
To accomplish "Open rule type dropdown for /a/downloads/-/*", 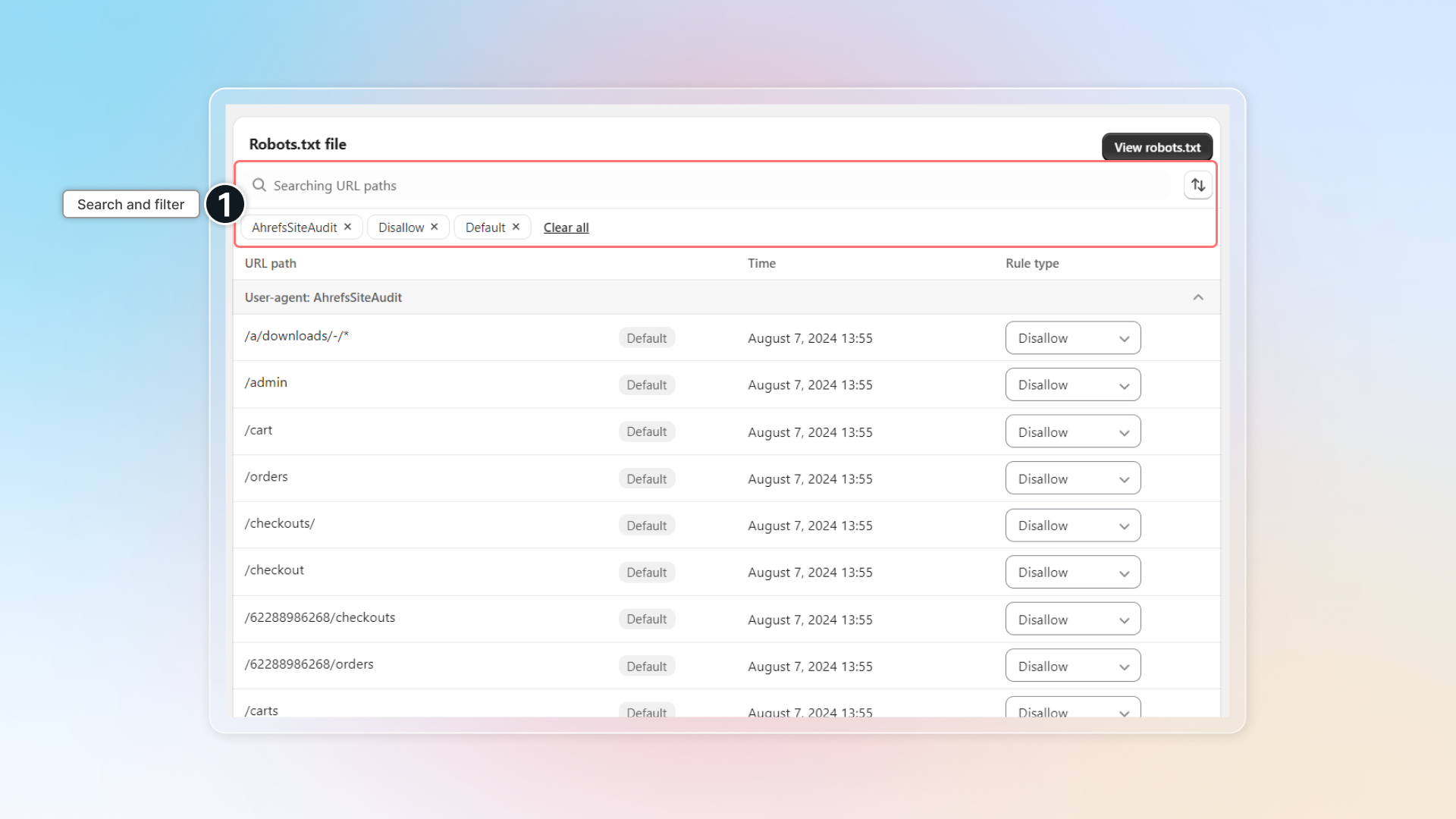I will tap(1072, 338).
